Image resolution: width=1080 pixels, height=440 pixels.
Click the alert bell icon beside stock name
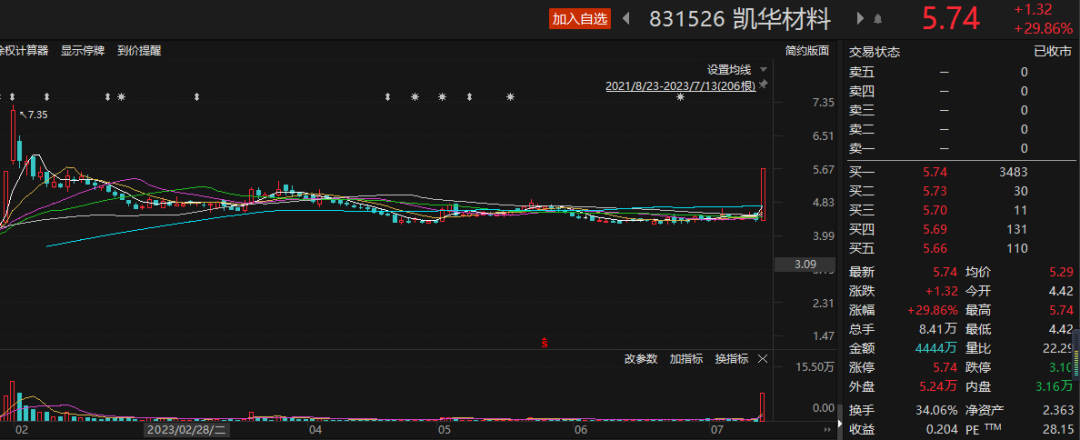click(878, 19)
